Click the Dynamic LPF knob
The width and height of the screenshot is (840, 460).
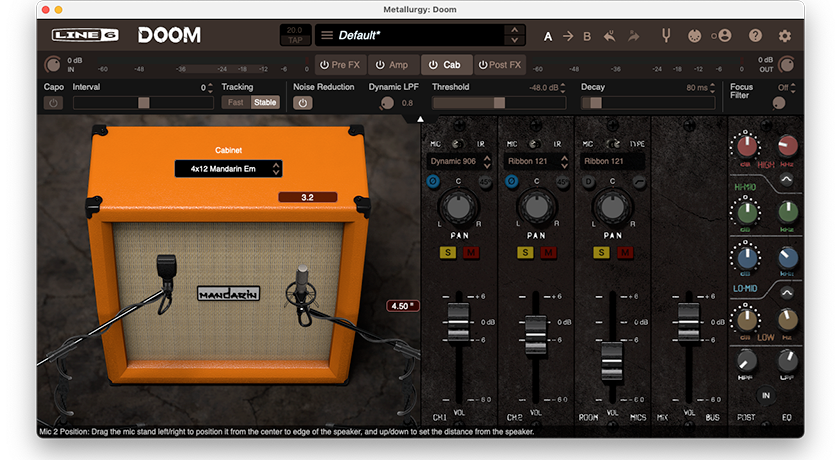coord(387,103)
